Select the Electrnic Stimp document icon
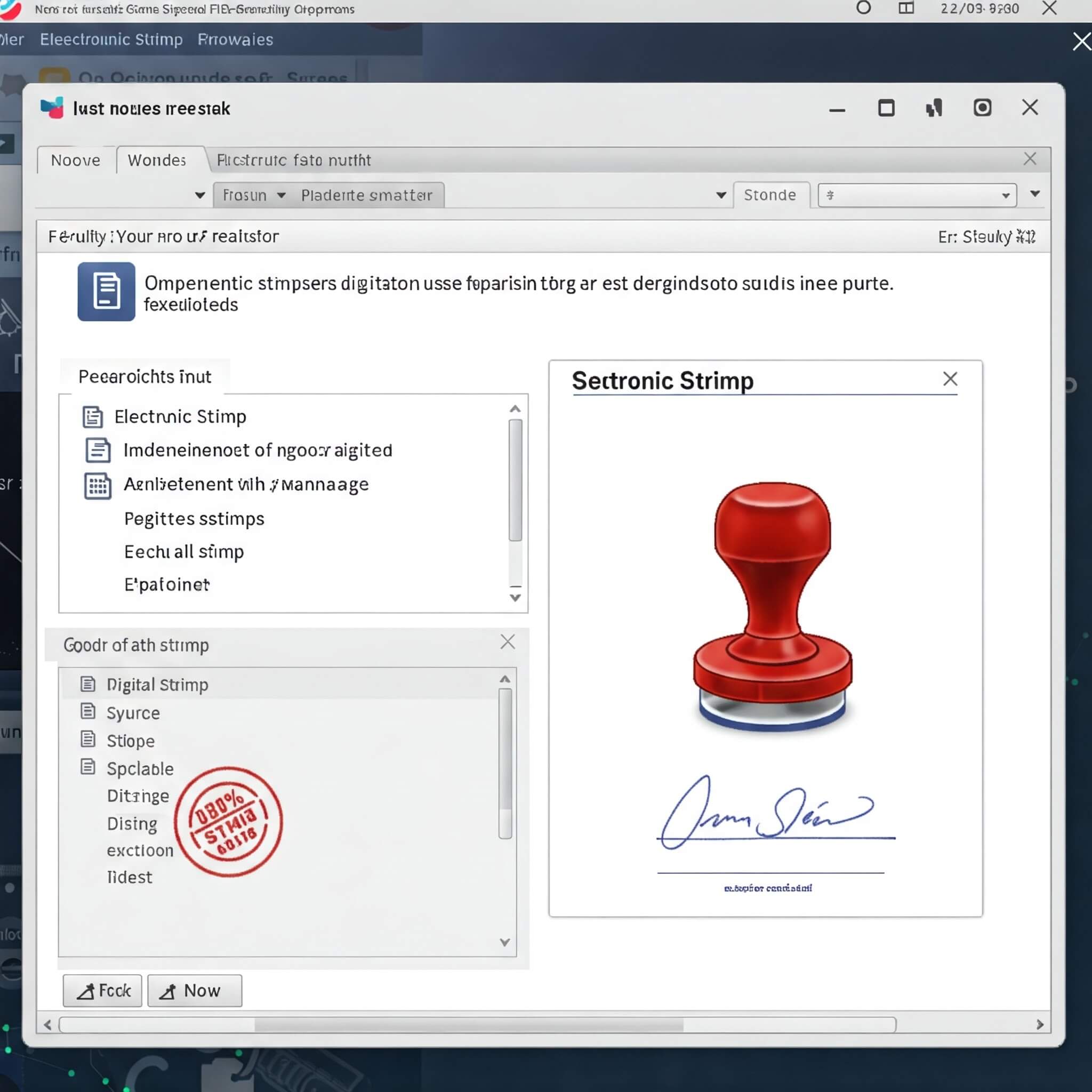 (93, 416)
